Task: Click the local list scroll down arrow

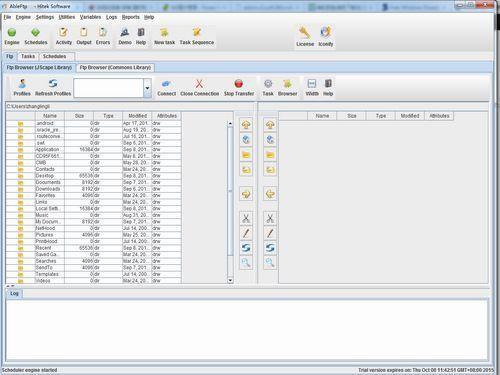Action: click(230, 280)
